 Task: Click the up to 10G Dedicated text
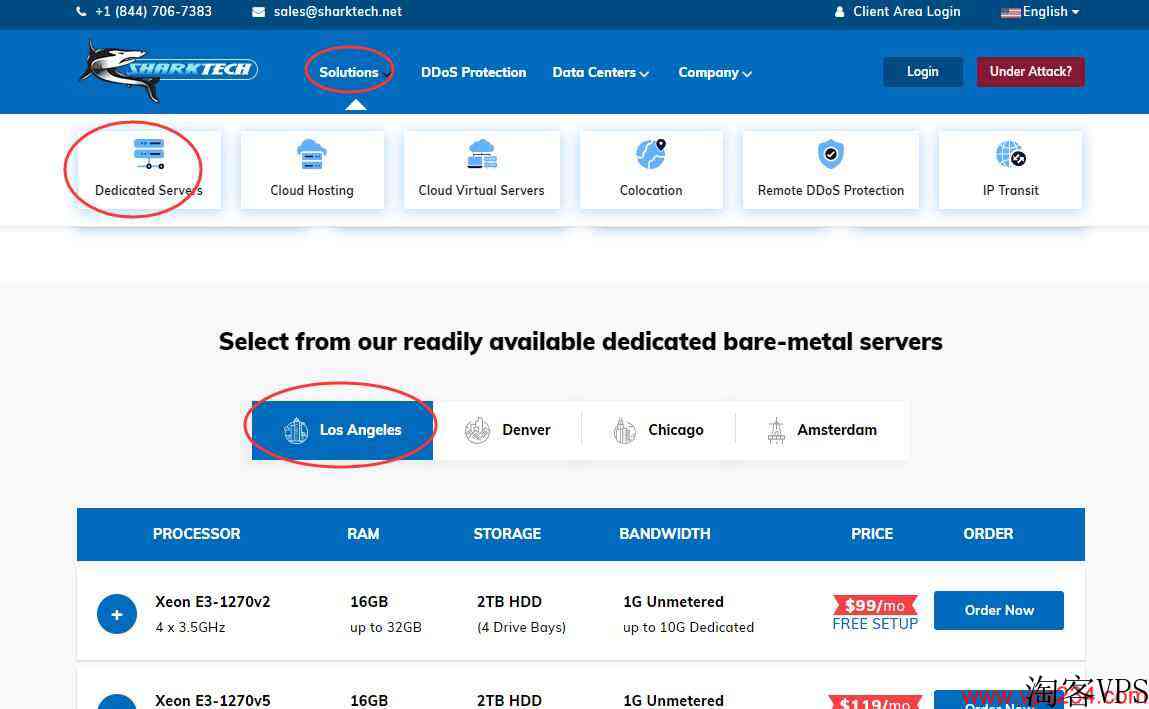(688, 627)
